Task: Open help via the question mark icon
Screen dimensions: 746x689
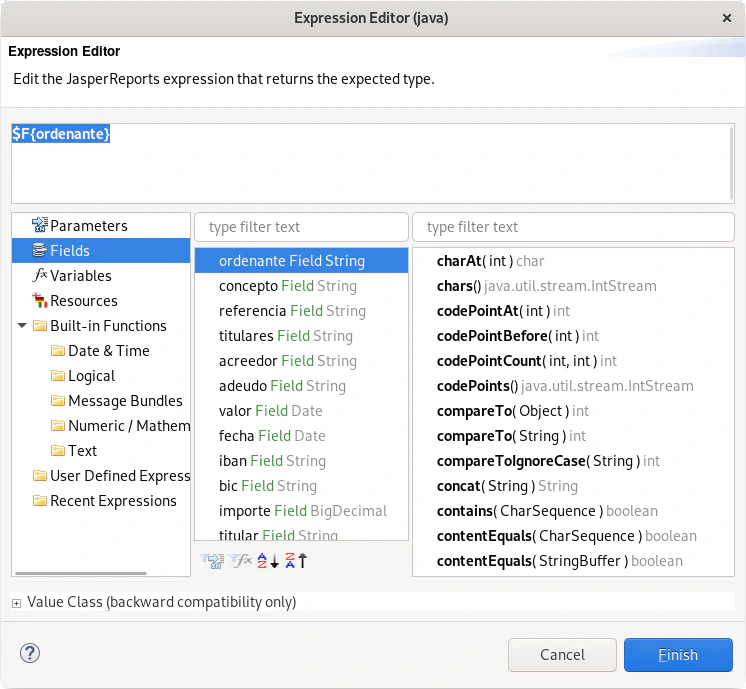Action: point(30,654)
